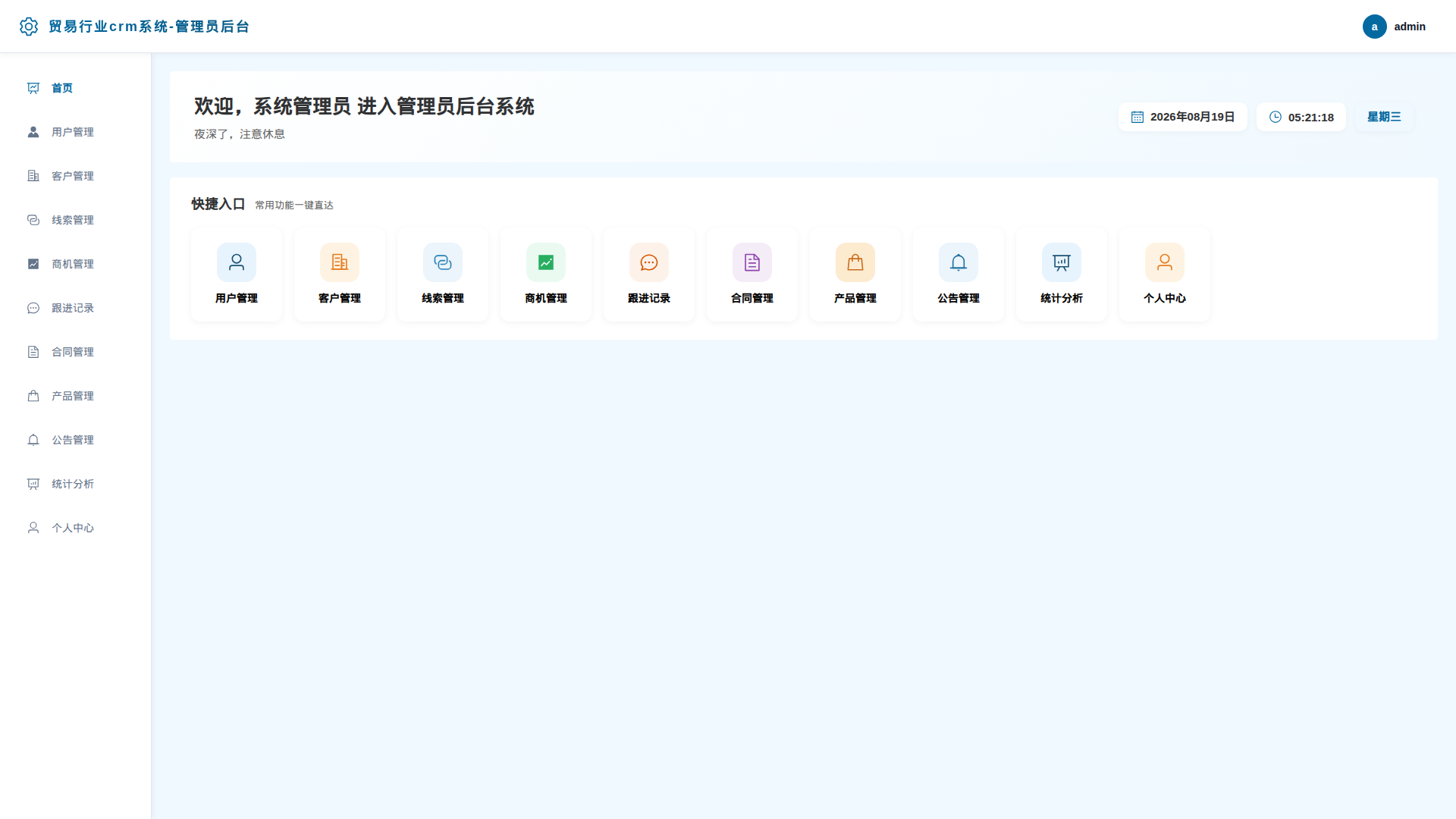1456x819 pixels.
Task: Go to 公告管理 sidebar menu label
Action: [x=73, y=440]
